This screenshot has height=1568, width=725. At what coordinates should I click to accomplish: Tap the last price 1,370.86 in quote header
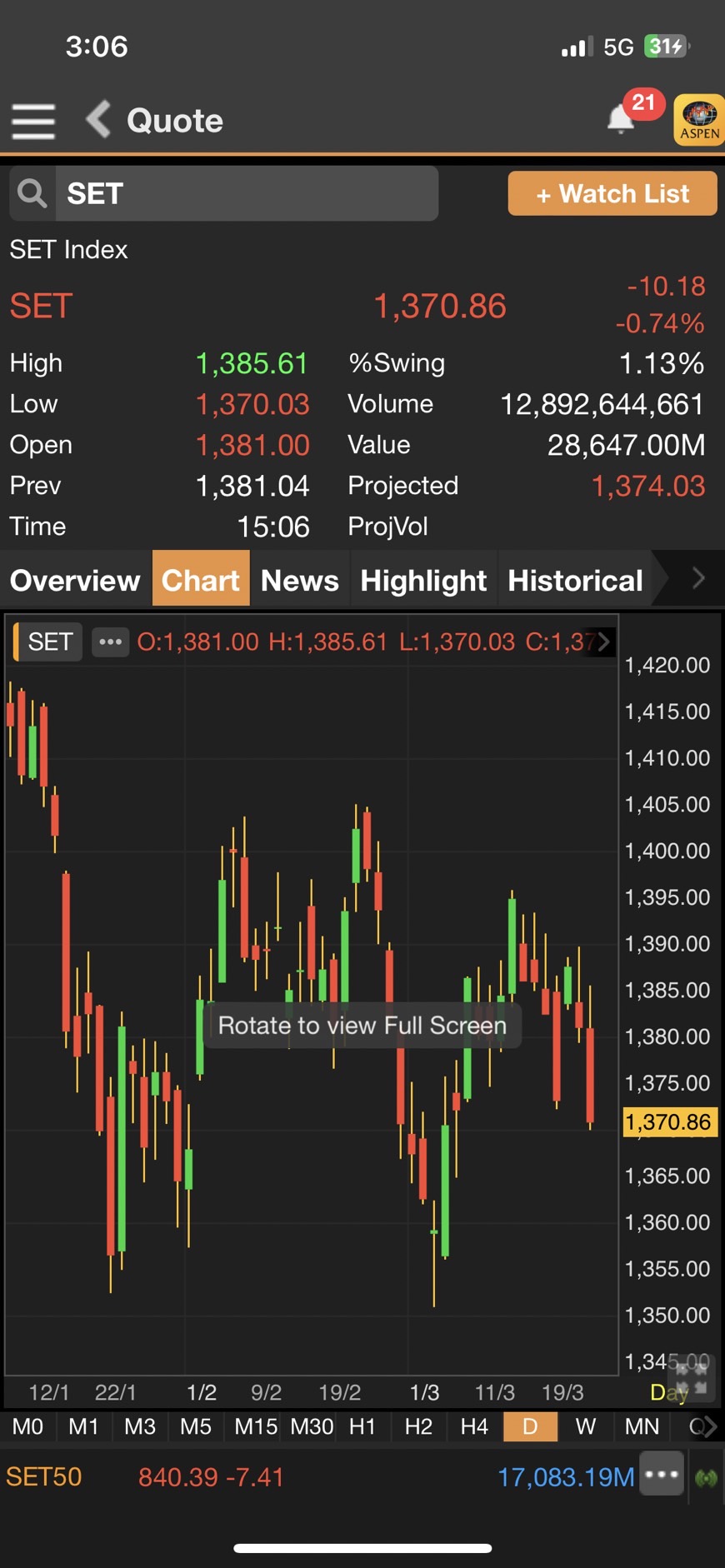(439, 306)
